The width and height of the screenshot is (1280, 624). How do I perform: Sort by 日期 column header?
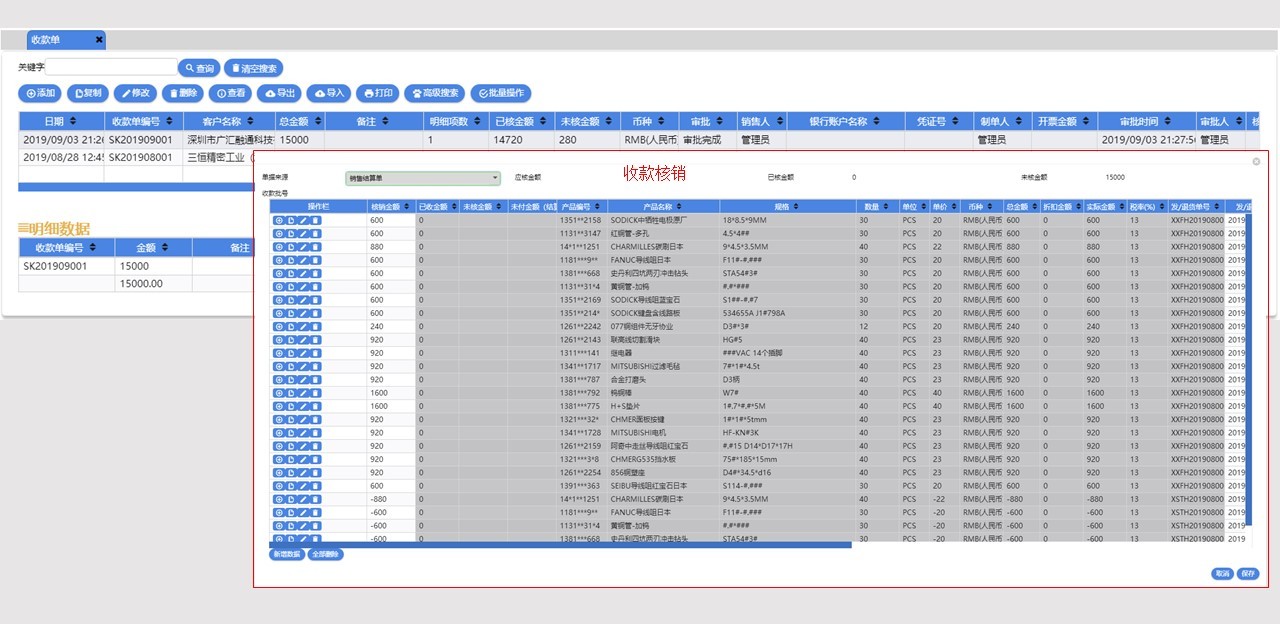[x=60, y=121]
